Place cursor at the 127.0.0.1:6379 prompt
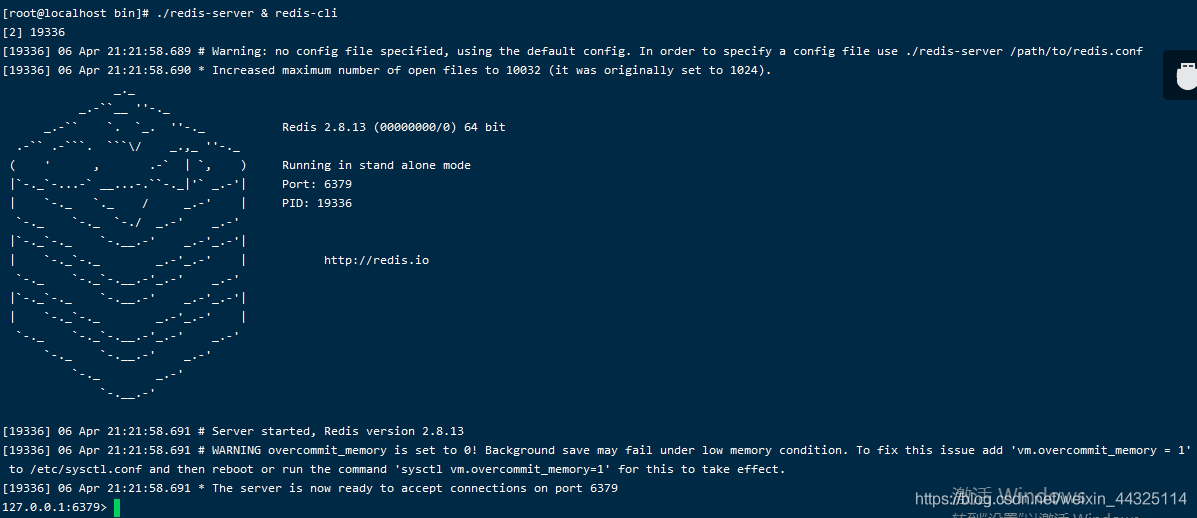1197x518 pixels. (55, 507)
